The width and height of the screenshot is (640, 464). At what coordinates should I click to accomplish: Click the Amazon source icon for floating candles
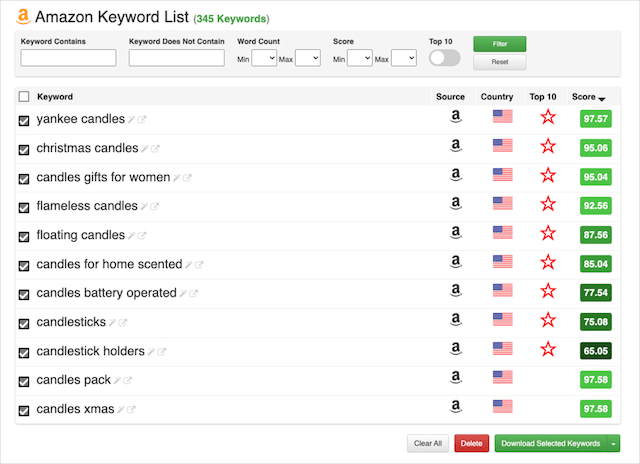[x=456, y=233]
